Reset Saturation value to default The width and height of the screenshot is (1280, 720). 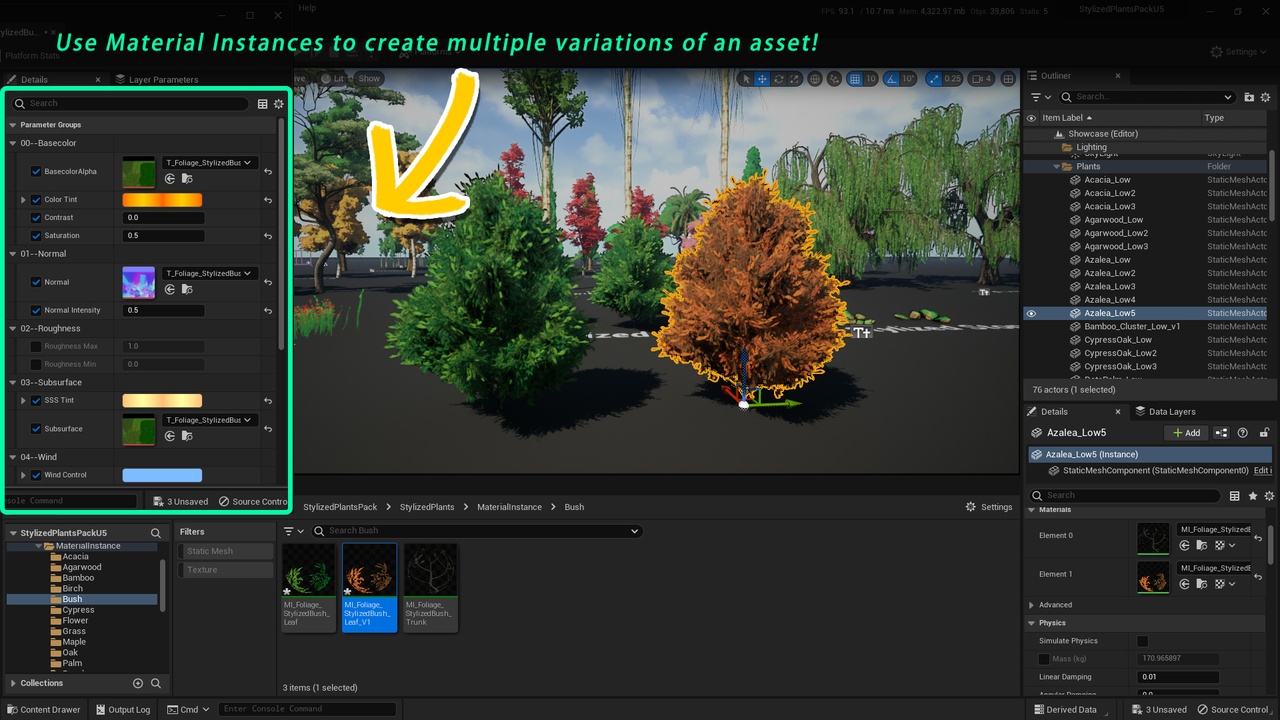tap(268, 236)
